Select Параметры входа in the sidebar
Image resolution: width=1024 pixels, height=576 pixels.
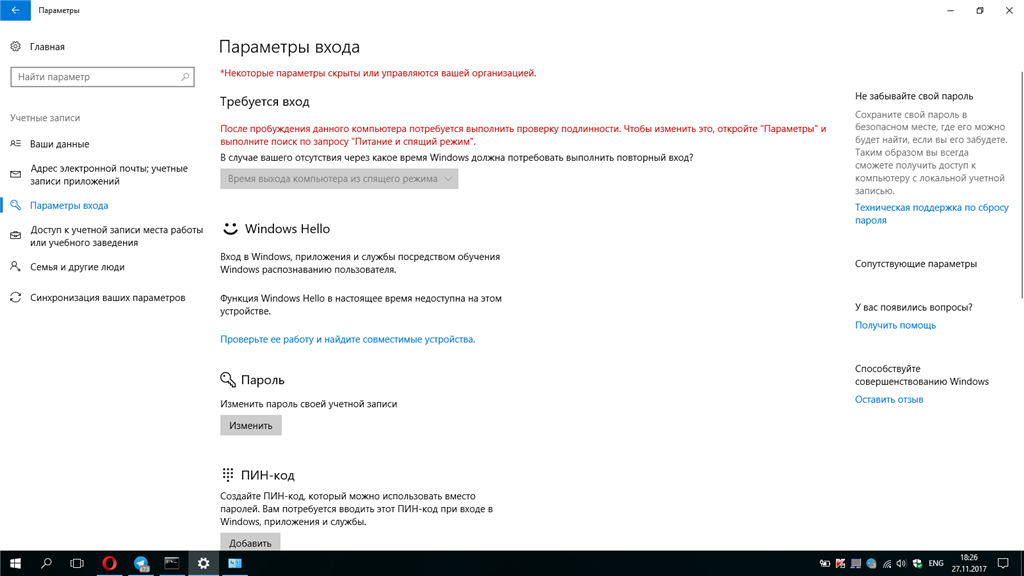pyautogui.click(x=69, y=205)
